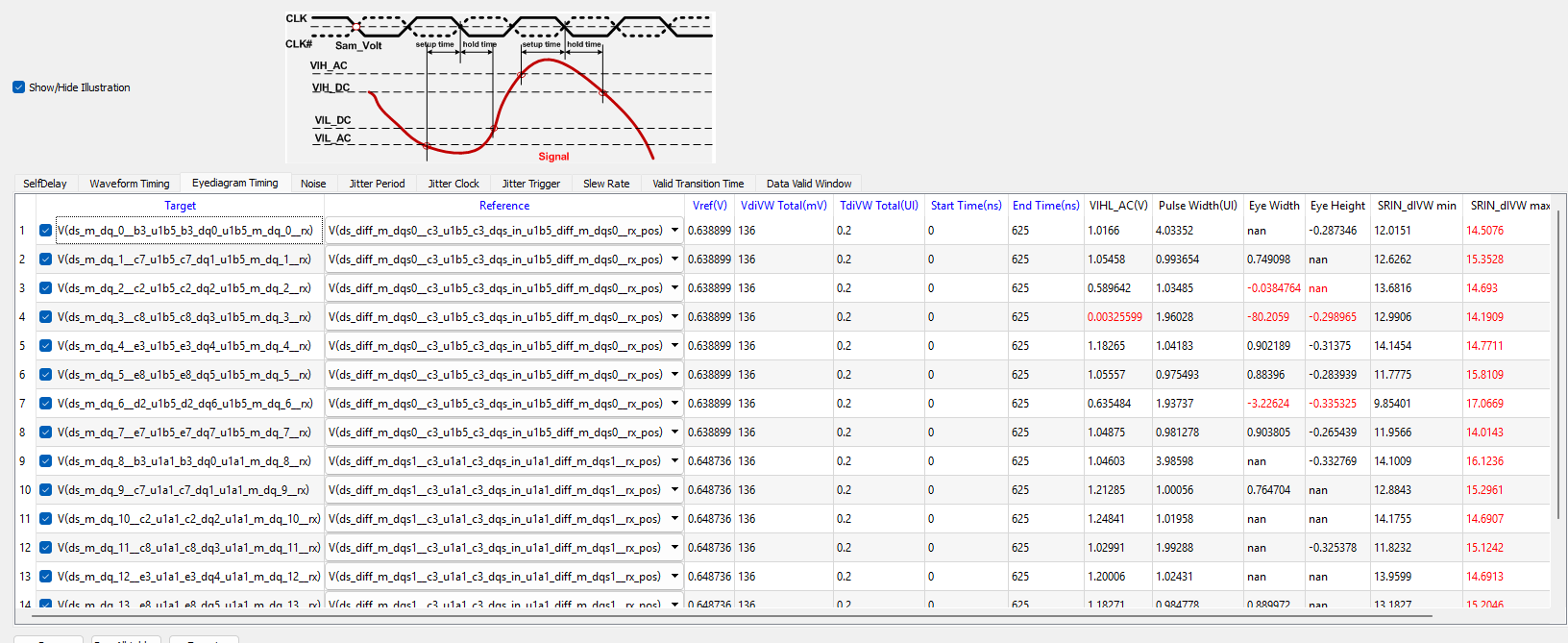Sort by the Eye Width column header
The image size is (1568, 643).
tap(1273, 206)
